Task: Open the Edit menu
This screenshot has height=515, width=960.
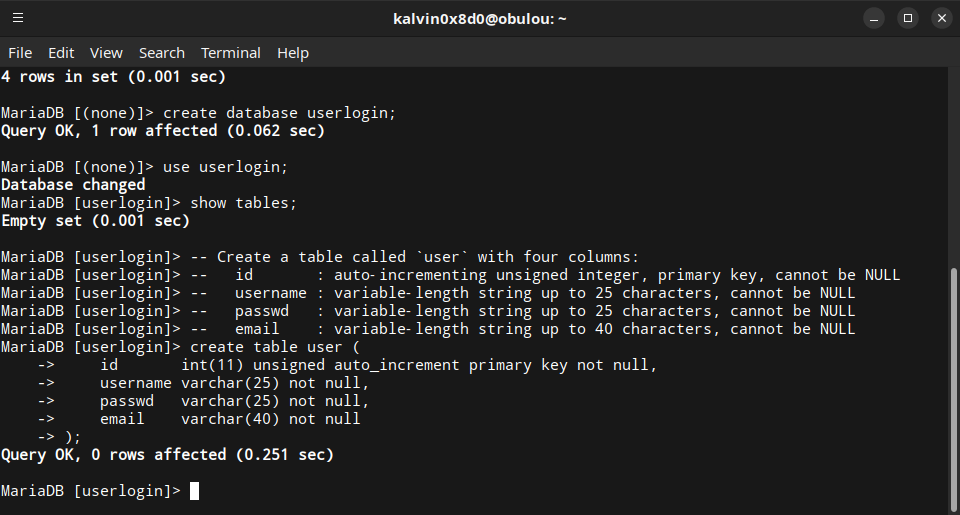Action: [x=61, y=53]
